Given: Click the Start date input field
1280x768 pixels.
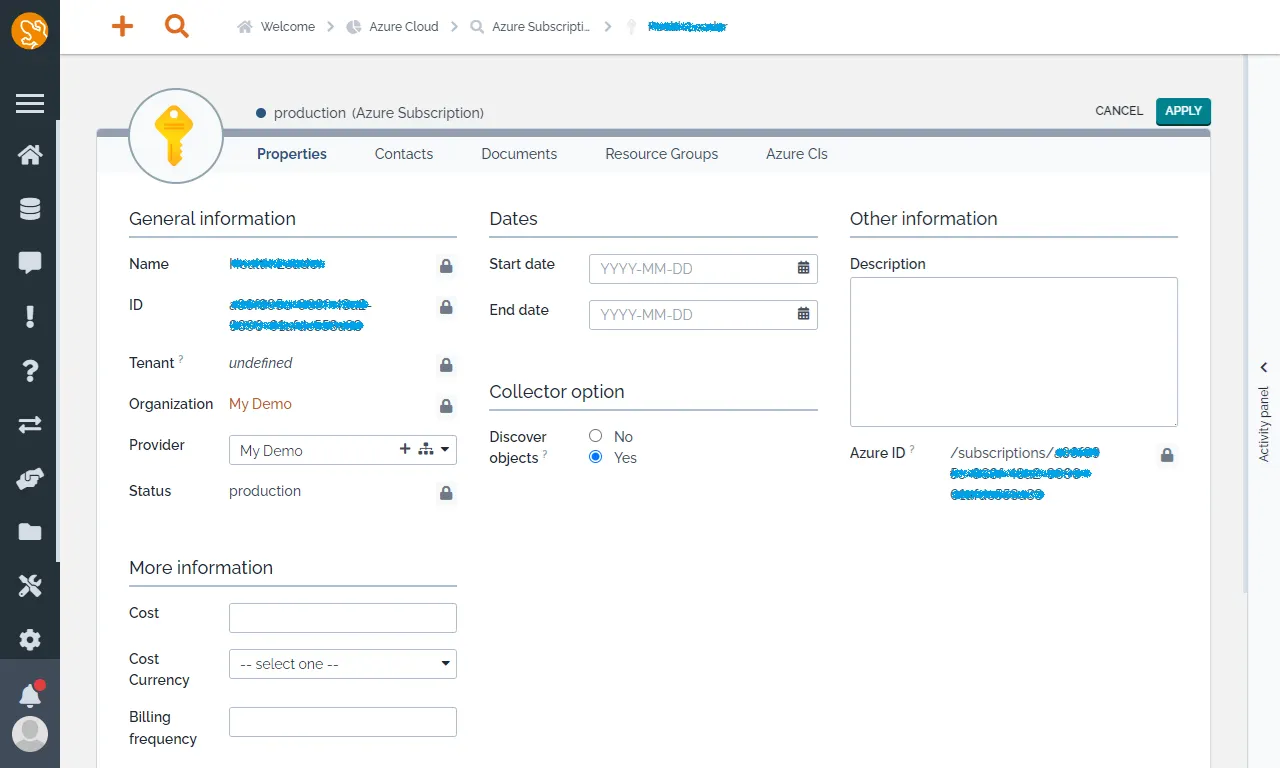Looking at the screenshot, I should [703, 269].
